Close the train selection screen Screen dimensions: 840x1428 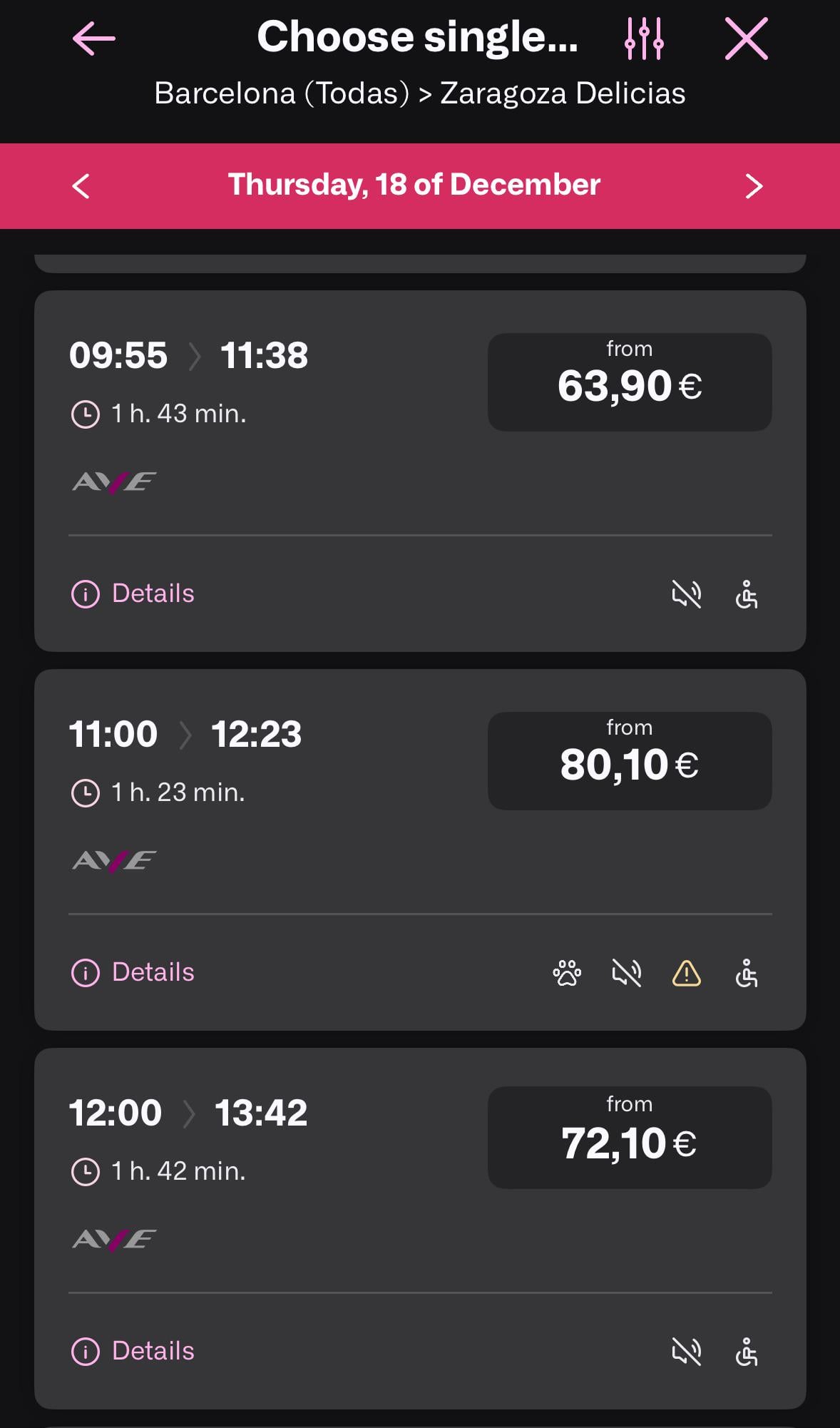(x=746, y=39)
